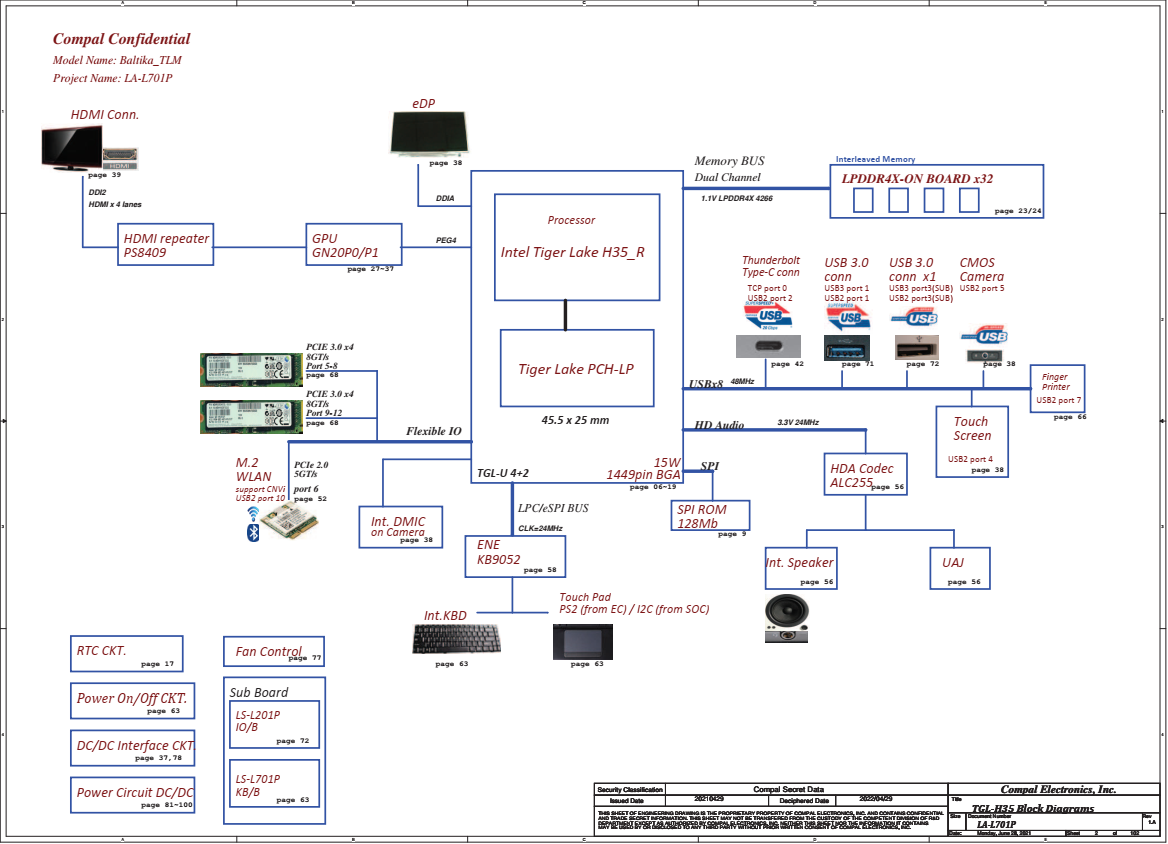Select the HDA Codec ALC255 block
This screenshot has width=1168, height=844.
click(865, 475)
